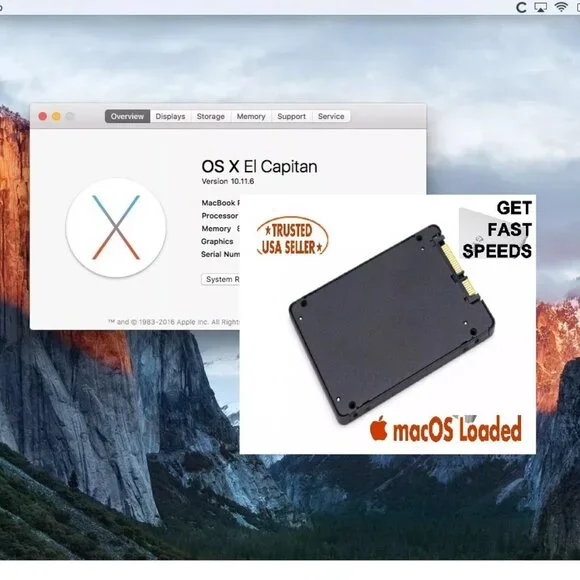
Task: Open the Storage tab
Action: pos(210,116)
